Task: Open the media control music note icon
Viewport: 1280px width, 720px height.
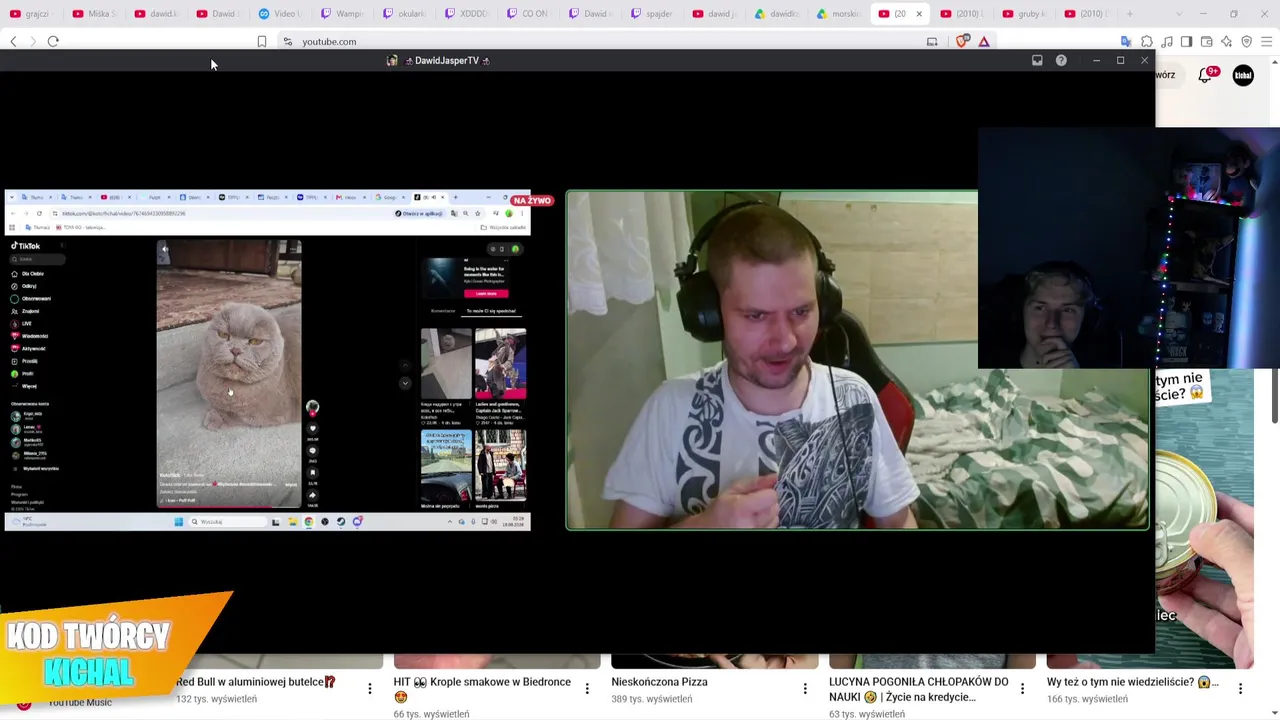Action: pyautogui.click(x=1166, y=41)
